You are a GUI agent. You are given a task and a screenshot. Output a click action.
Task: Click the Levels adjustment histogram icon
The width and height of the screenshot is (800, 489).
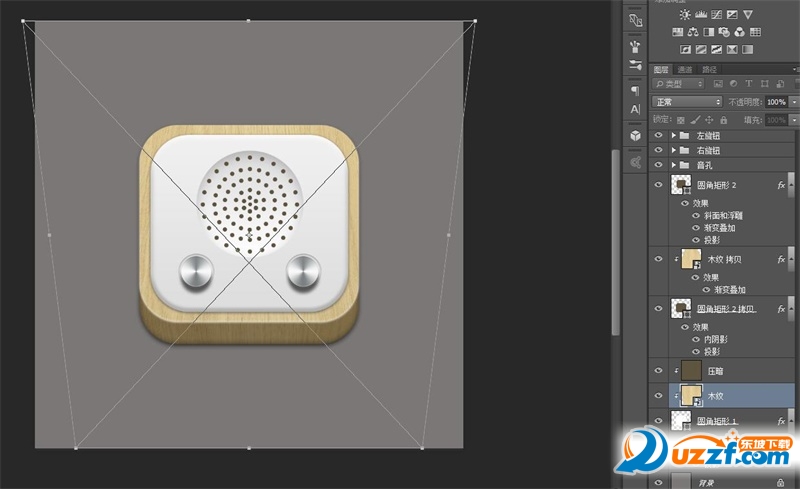[700, 15]
